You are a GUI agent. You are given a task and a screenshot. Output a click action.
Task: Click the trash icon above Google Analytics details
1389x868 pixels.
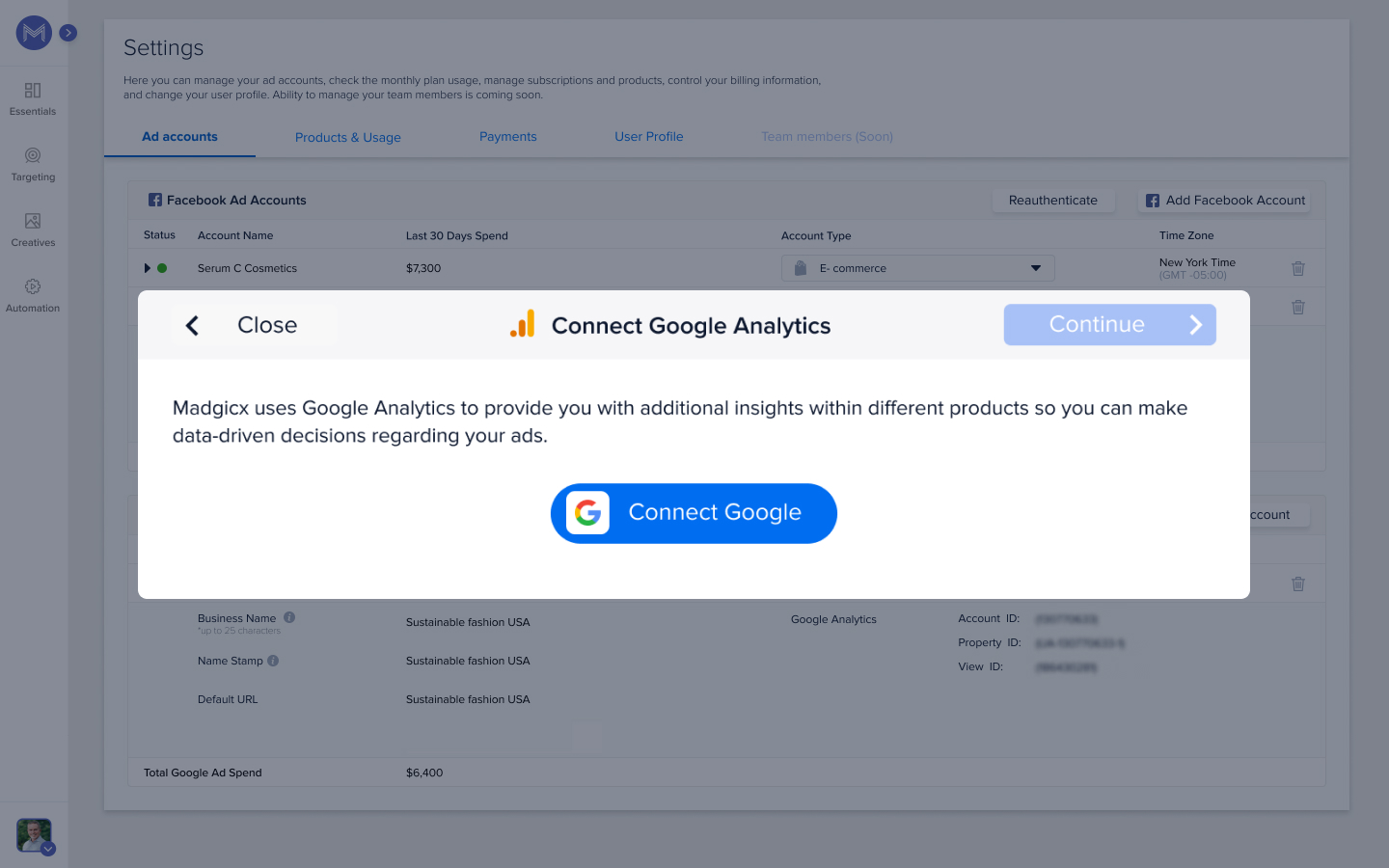point(1298,583)
